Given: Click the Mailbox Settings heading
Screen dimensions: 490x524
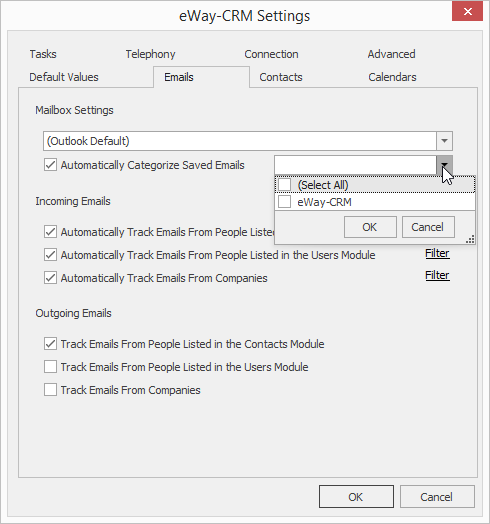Looking at the screenshot, I should point(74,110).
